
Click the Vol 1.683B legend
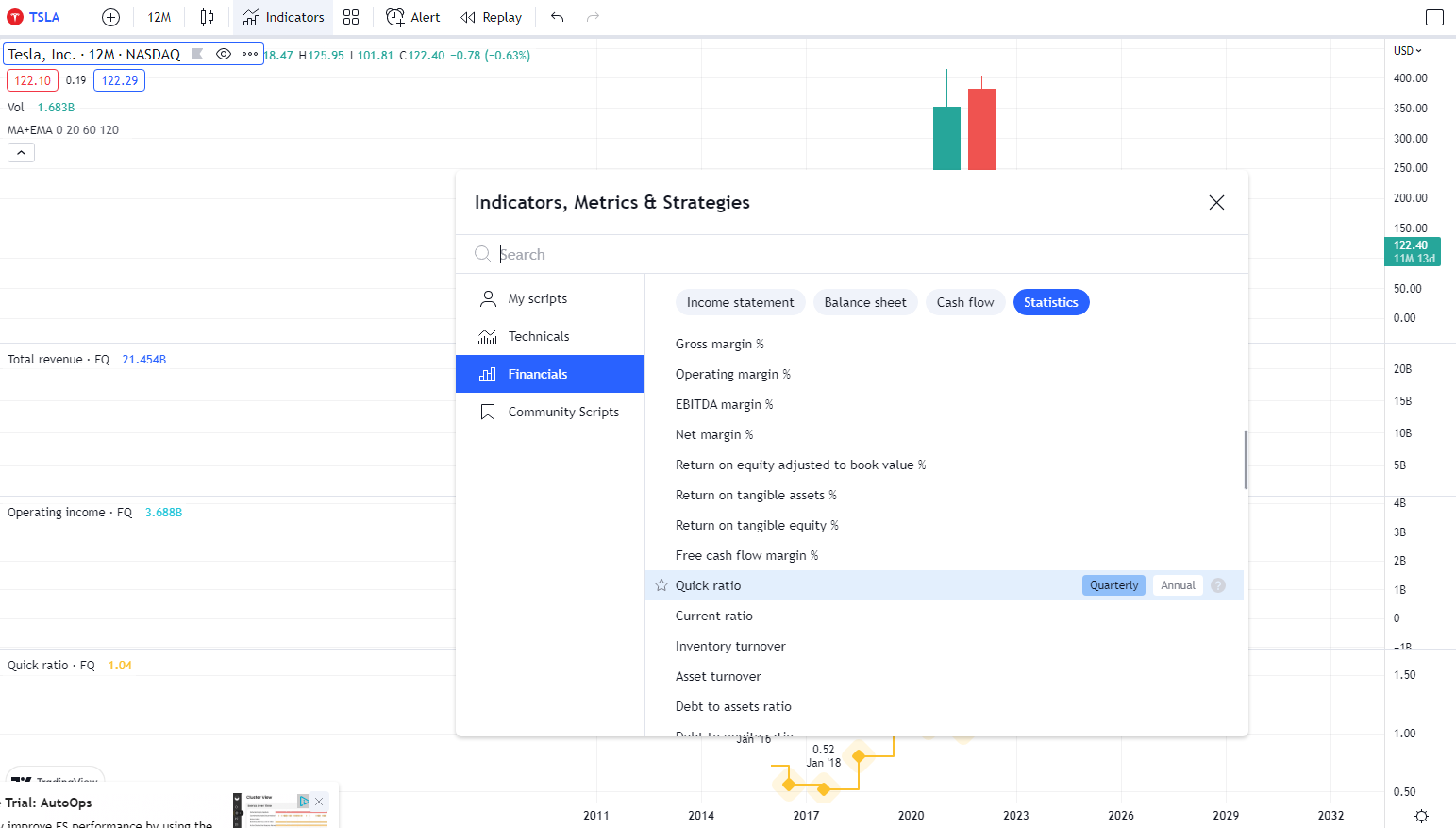(41, 108)
